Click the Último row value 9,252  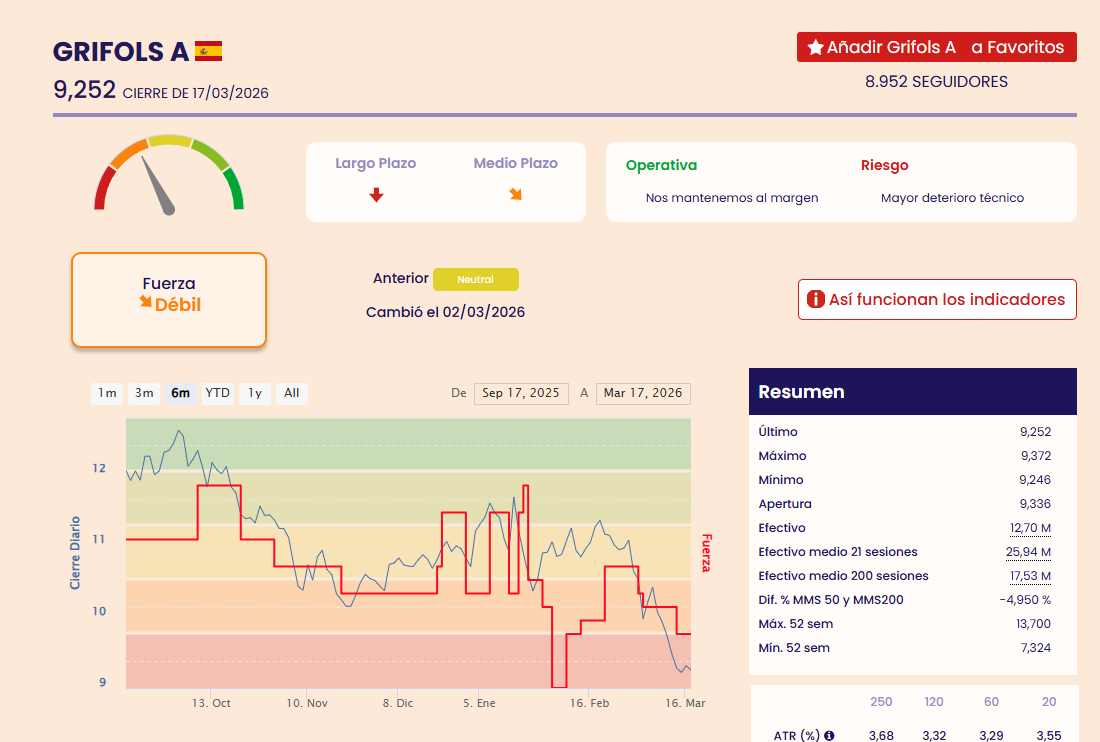[x=1035, y=432]
